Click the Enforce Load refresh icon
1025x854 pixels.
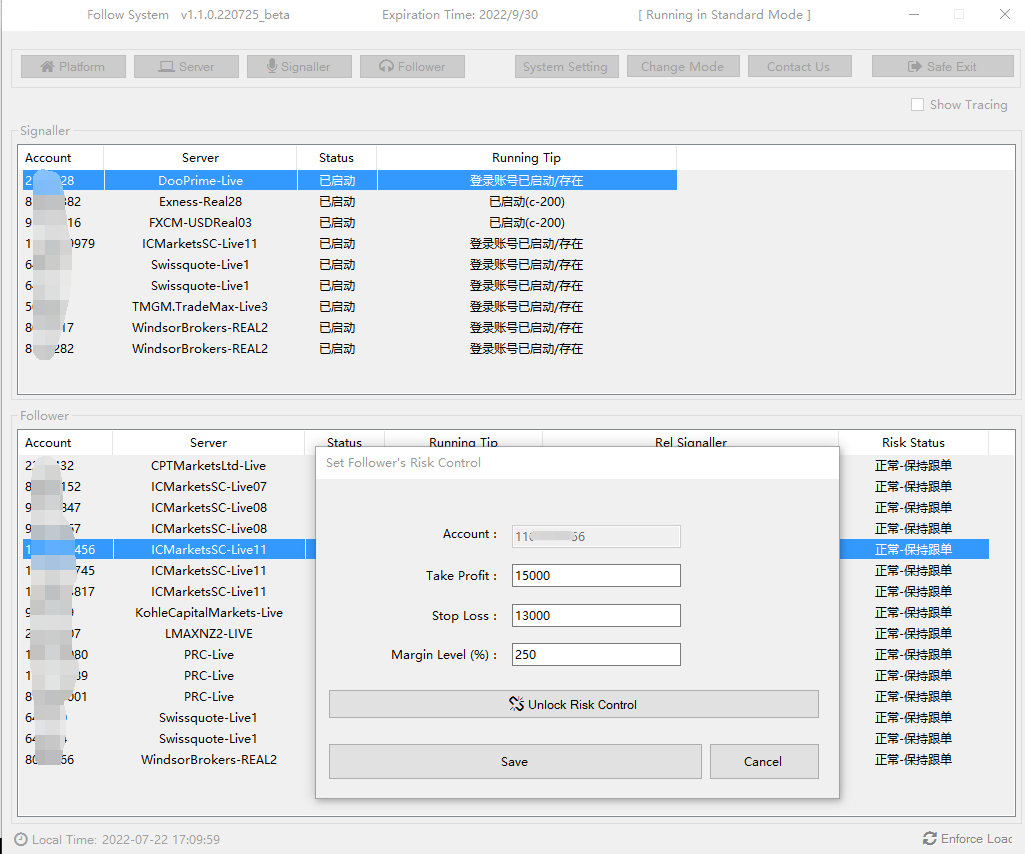point(930,838)
